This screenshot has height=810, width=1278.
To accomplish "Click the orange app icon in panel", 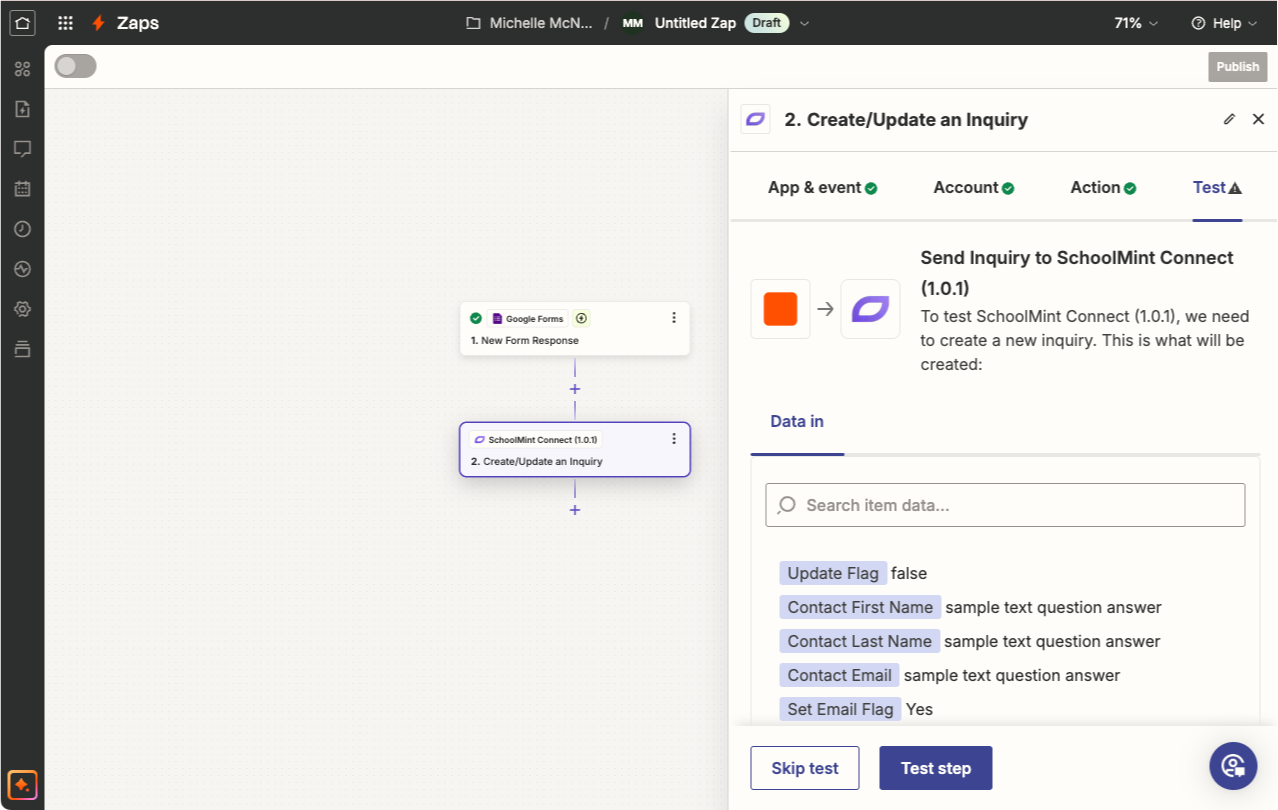I will (780, 309).
